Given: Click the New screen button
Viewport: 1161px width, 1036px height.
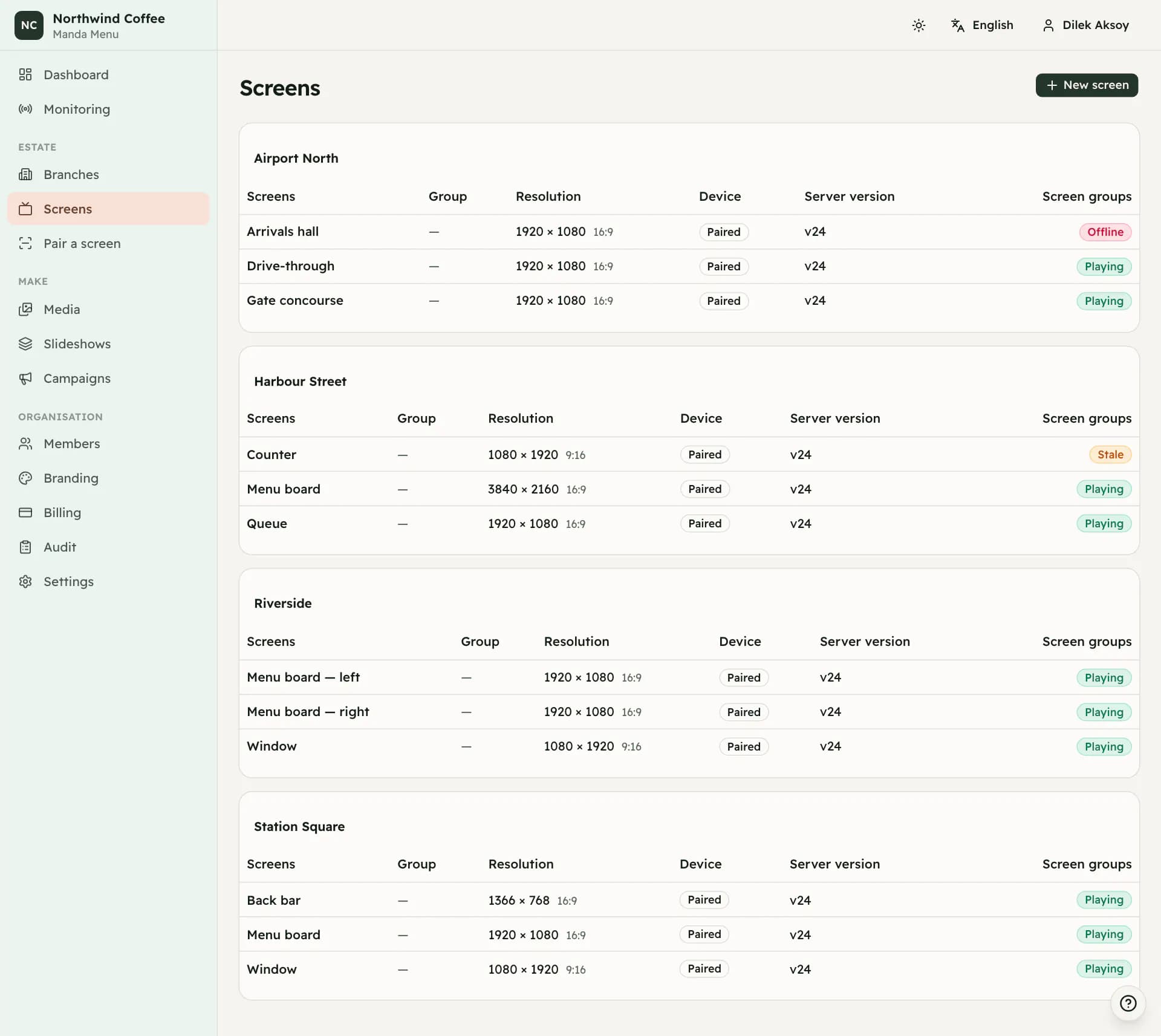Looking at the screenshot, I should [1087, 85].
